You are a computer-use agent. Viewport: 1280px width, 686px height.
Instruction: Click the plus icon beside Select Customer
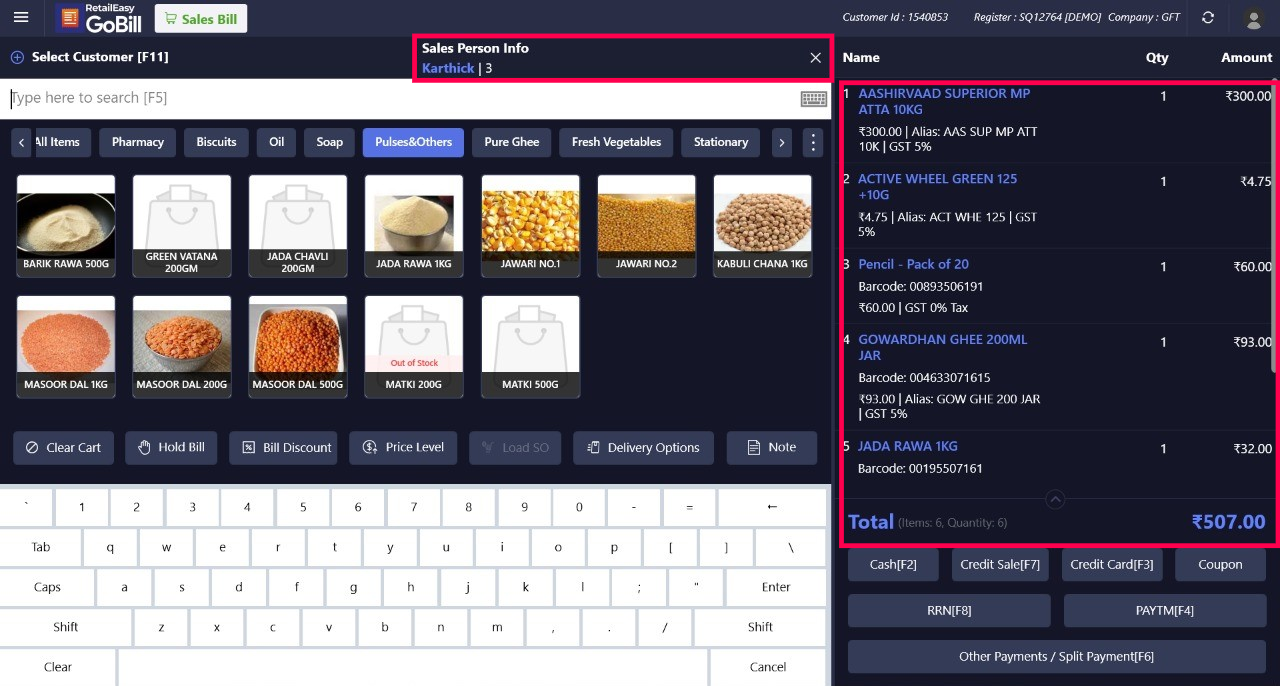17,57
